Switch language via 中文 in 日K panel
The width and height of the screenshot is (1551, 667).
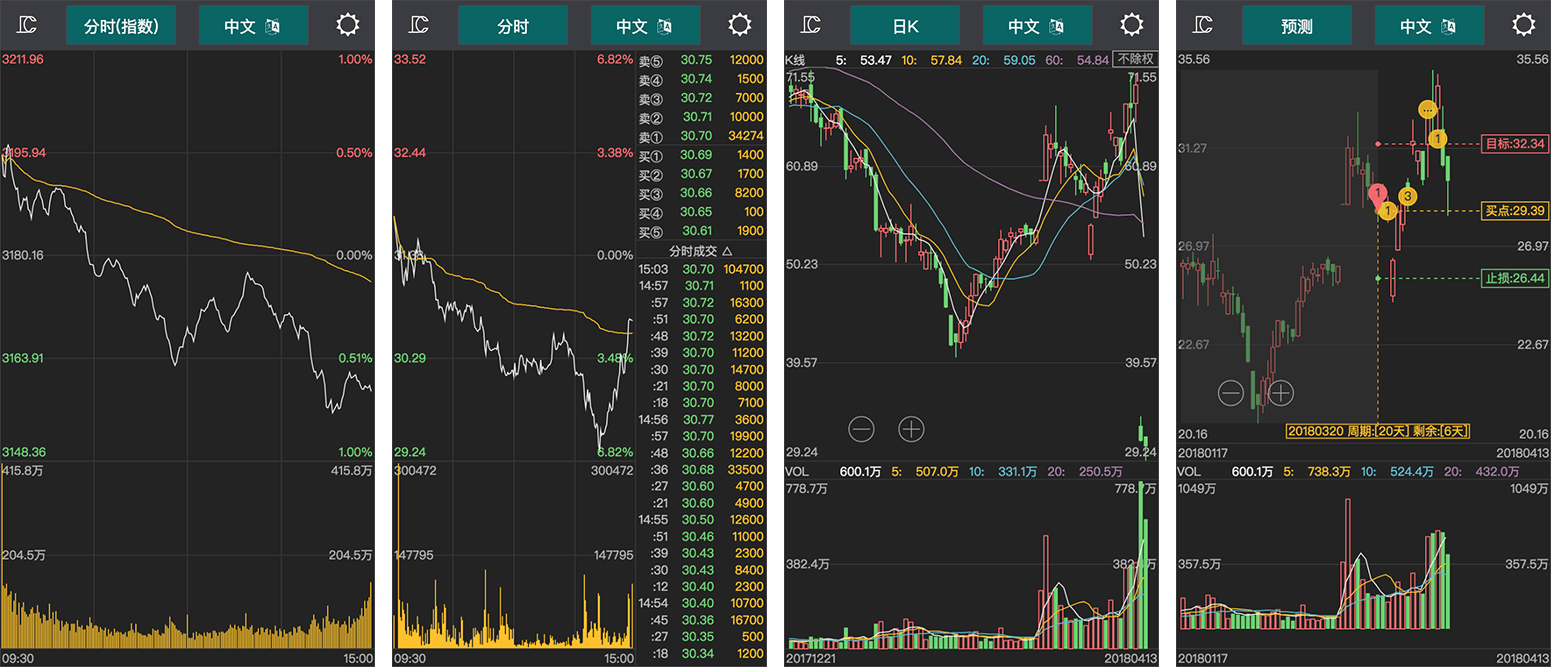(1037, 25)
